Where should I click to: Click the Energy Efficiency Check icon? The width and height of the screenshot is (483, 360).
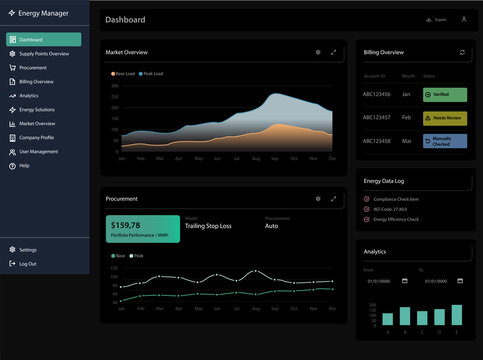pyautogui.click(x=367, y=219)
